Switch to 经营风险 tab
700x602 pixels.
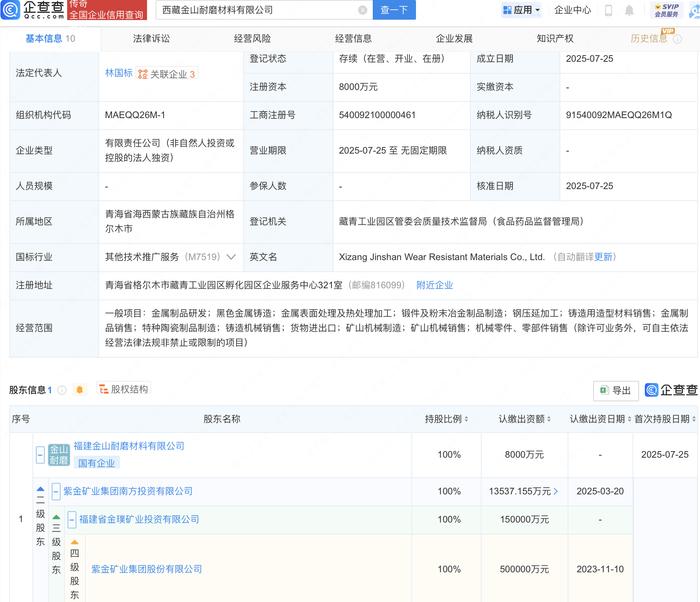[x=252, y=38]
